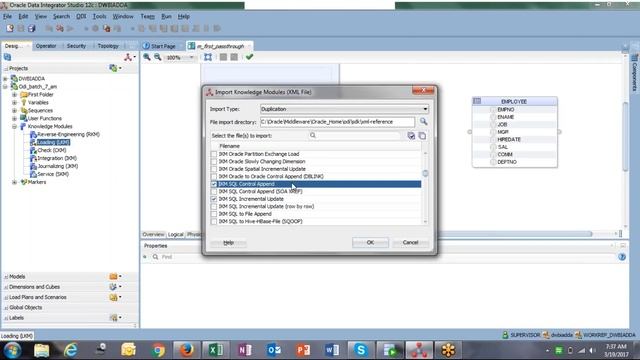Open Word from the taskbar

click(332, 350)
